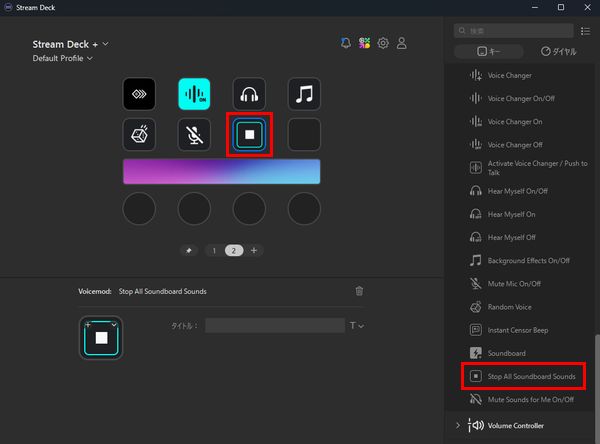Switch to the ダイヤル tab
The image size is (600, 444).
[x=558, y=51]
